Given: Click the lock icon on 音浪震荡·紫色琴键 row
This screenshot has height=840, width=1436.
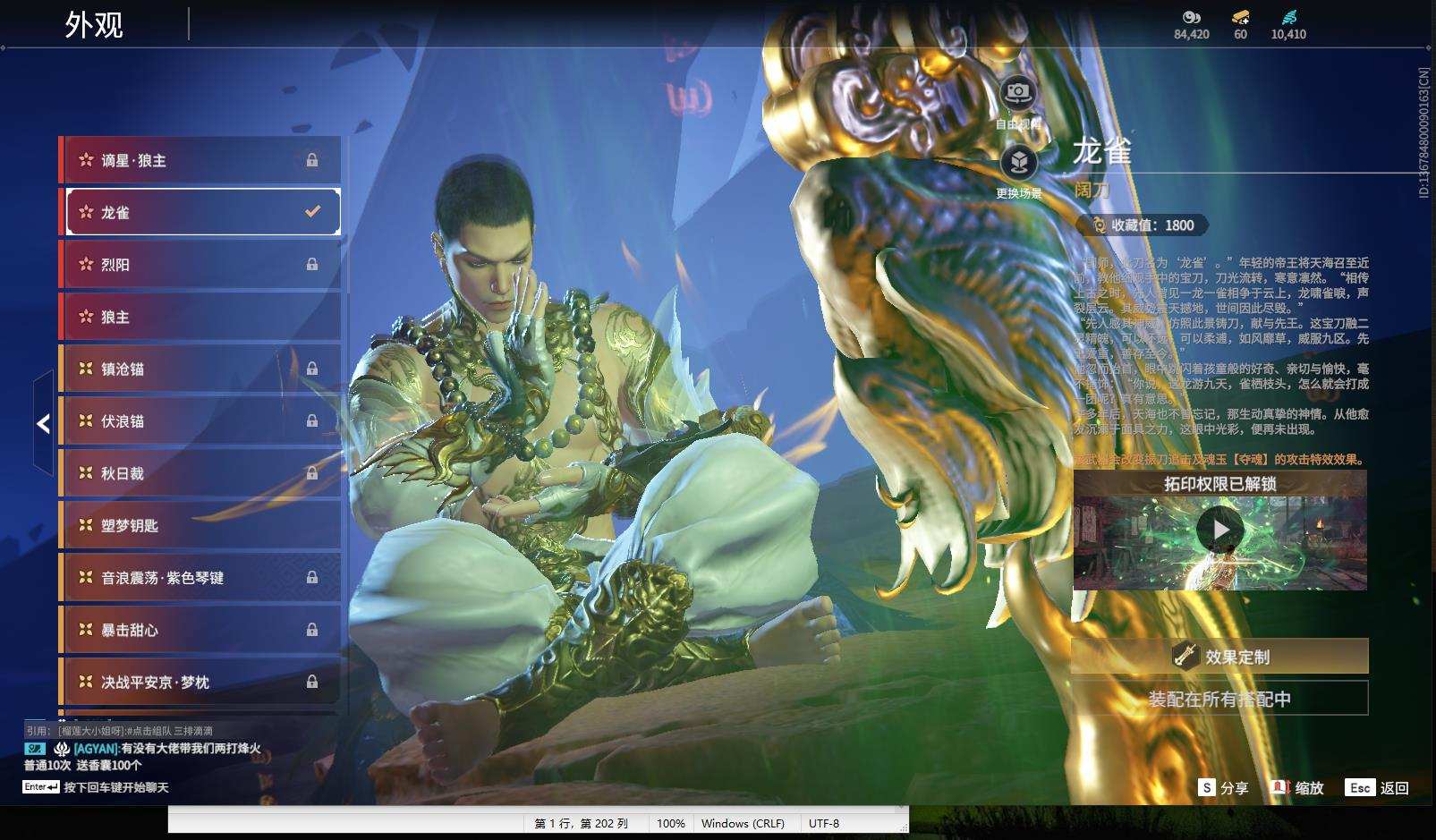Looking at the screenshot, I should pyautogui.click(x=312, y=577).
